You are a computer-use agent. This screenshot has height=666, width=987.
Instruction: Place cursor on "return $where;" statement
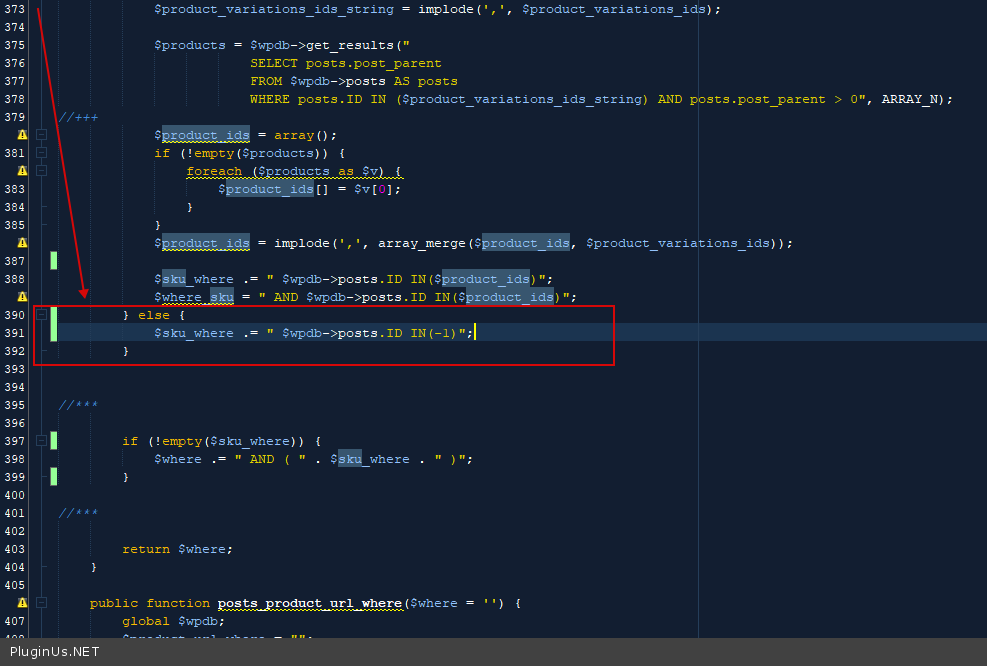coord(176,549)
